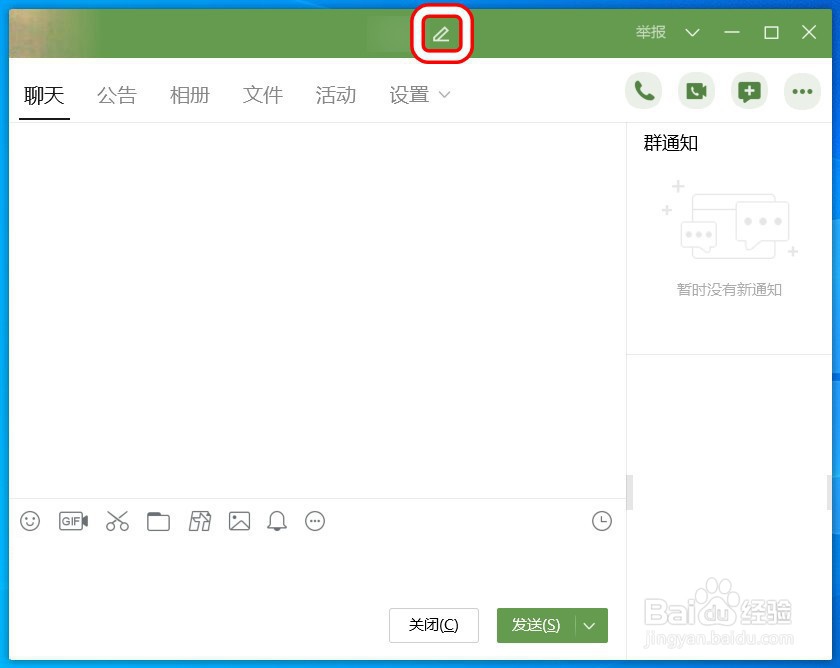Image resolution: width=840 pixels, height=668 pixels.
Task: Close the chat window with X
Action: coord(809,33)
